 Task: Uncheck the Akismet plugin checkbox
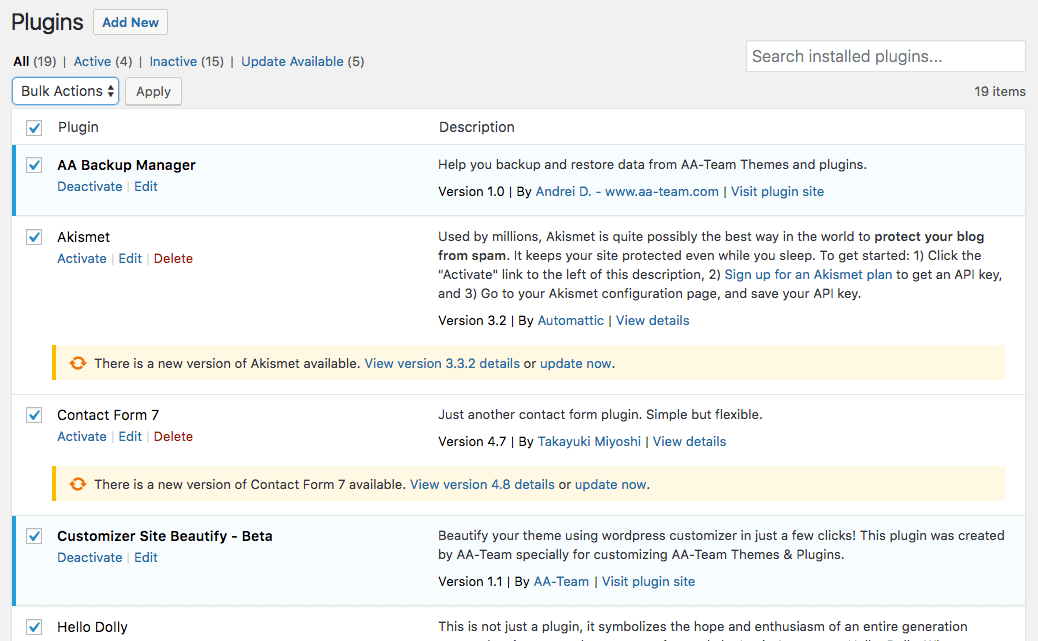point(34,237)
